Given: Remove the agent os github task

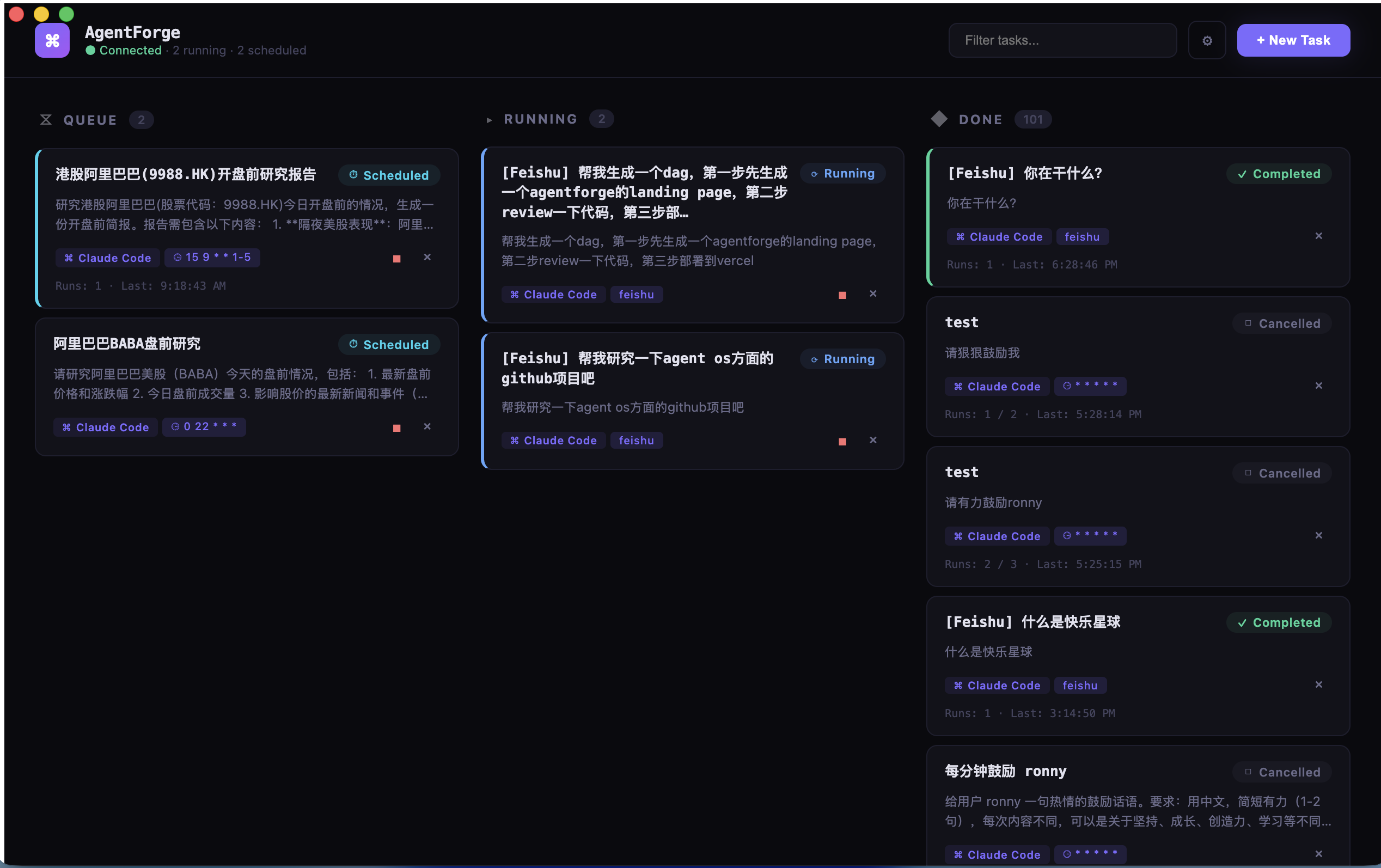Looking at the screenshot, I should 872,441.
